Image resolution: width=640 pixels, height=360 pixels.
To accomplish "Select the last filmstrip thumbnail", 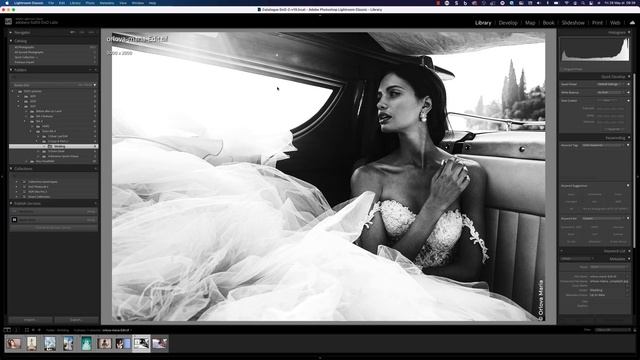I will click(160, 343).
